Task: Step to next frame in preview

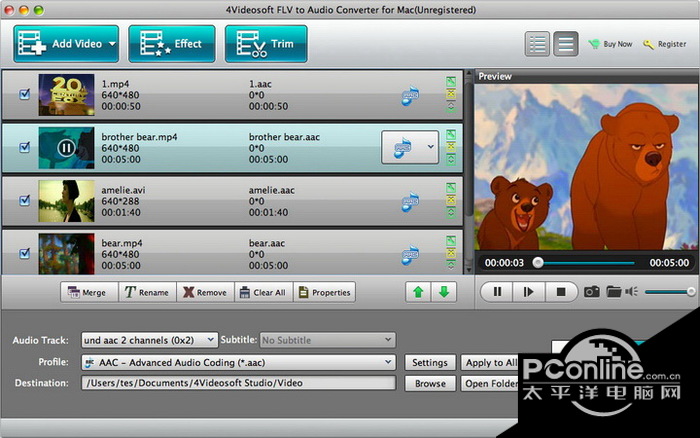Action: (x=529, y=292)
